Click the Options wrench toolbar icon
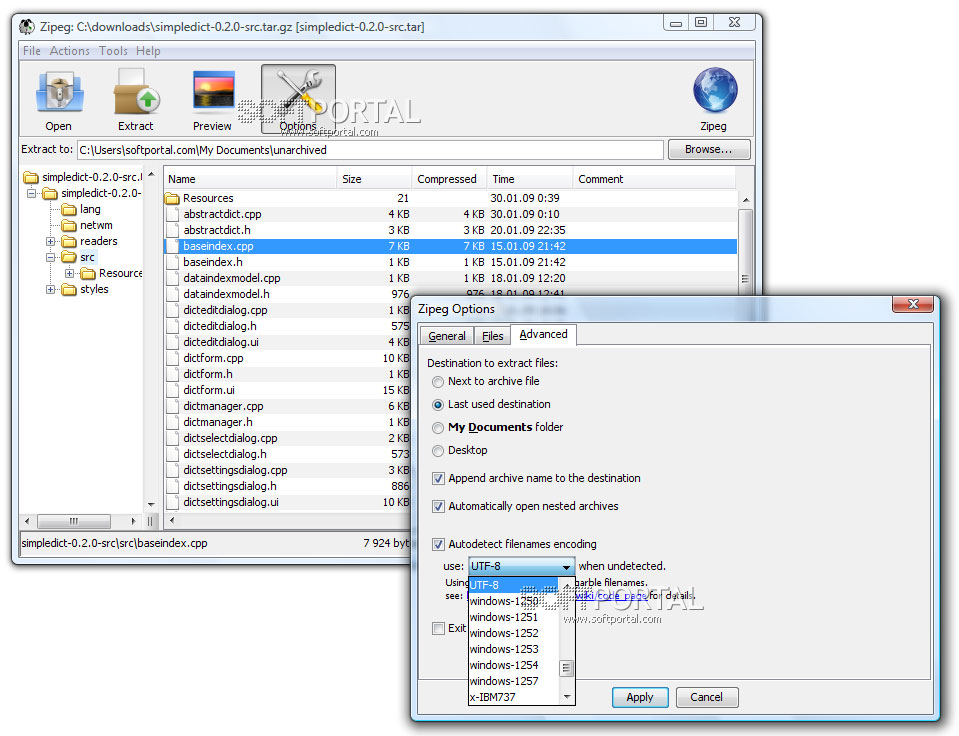 pyautogui.click(x=298, y=93)
